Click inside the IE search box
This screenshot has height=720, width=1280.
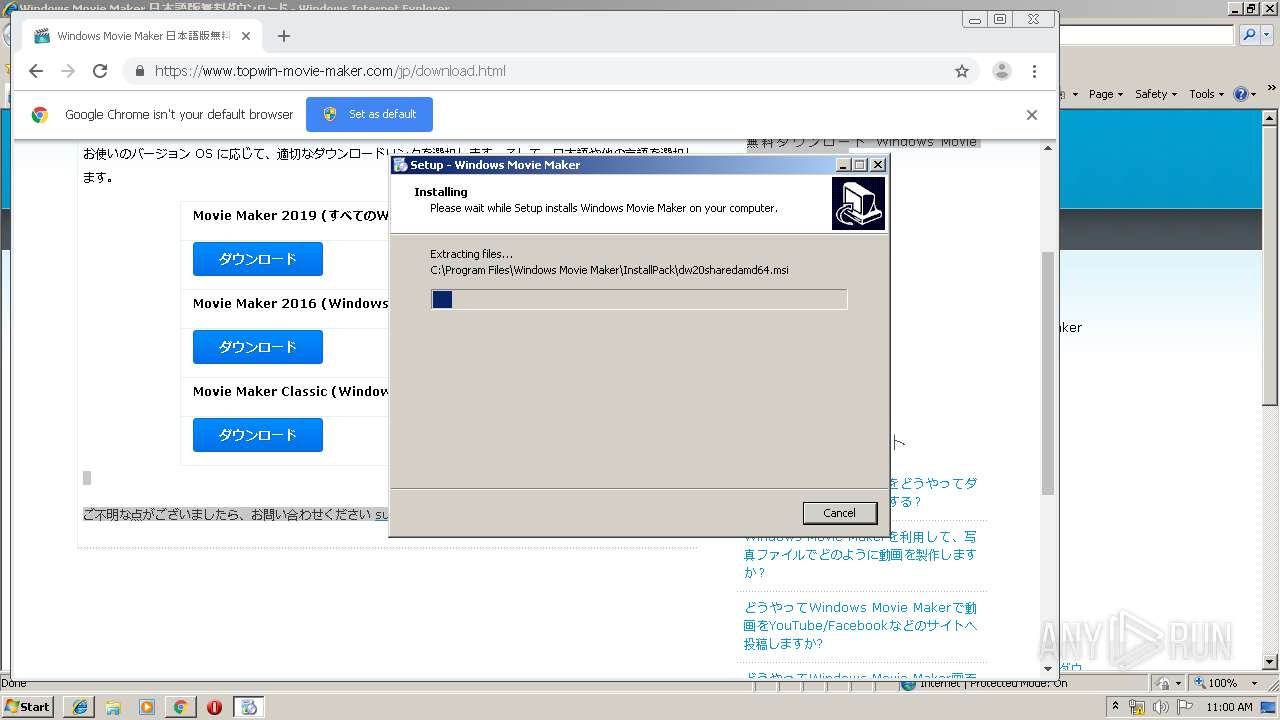click(1146, 35)
